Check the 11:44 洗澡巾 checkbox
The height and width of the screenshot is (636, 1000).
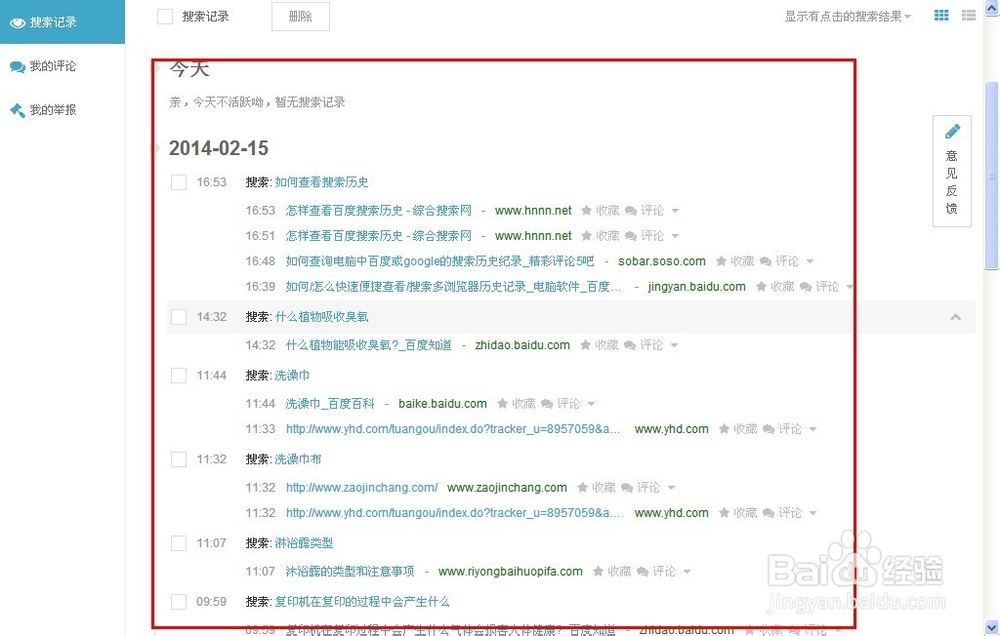tap(179, 376)
